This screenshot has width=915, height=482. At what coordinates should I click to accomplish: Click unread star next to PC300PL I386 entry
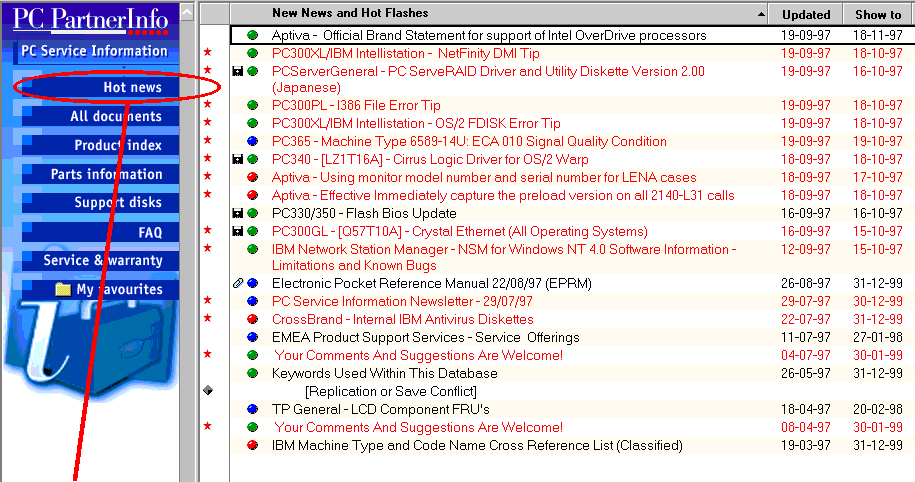click(208, 106)
